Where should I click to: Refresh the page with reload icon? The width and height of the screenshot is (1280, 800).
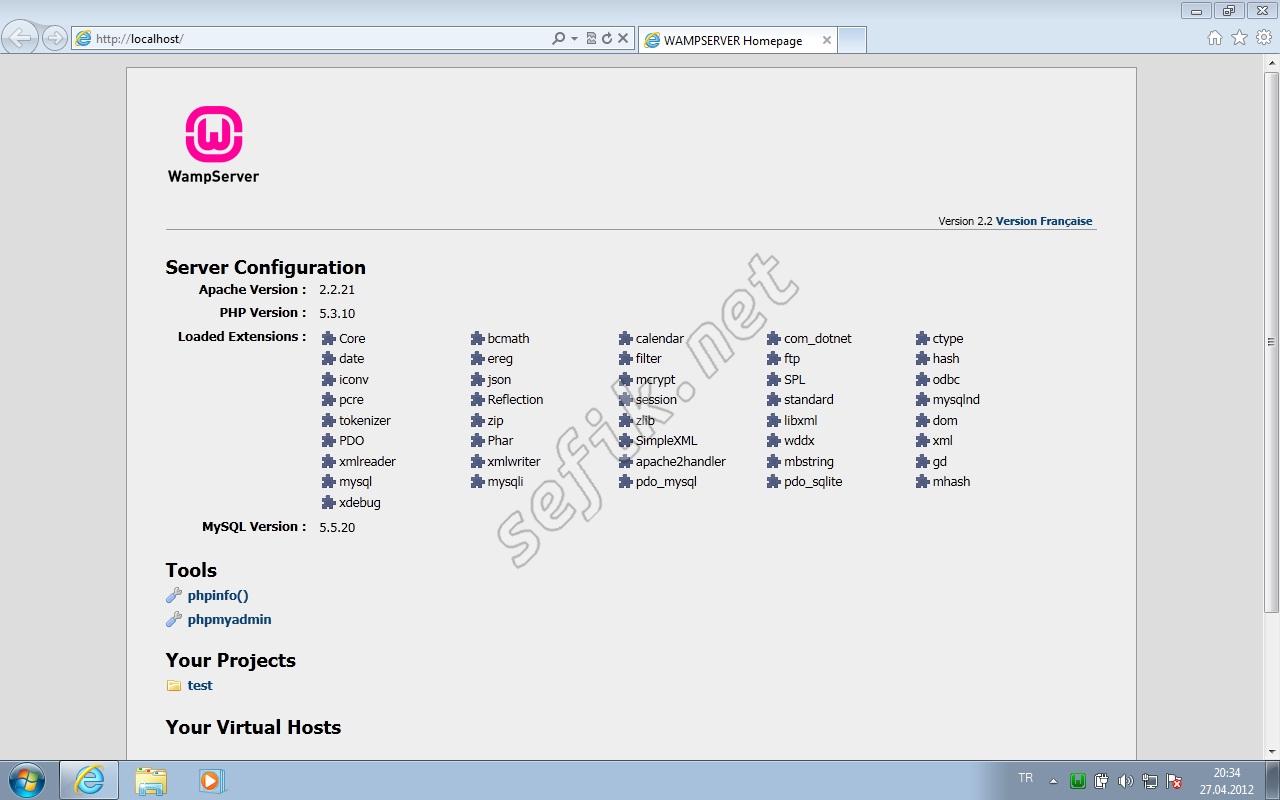[x=606, y=38]
